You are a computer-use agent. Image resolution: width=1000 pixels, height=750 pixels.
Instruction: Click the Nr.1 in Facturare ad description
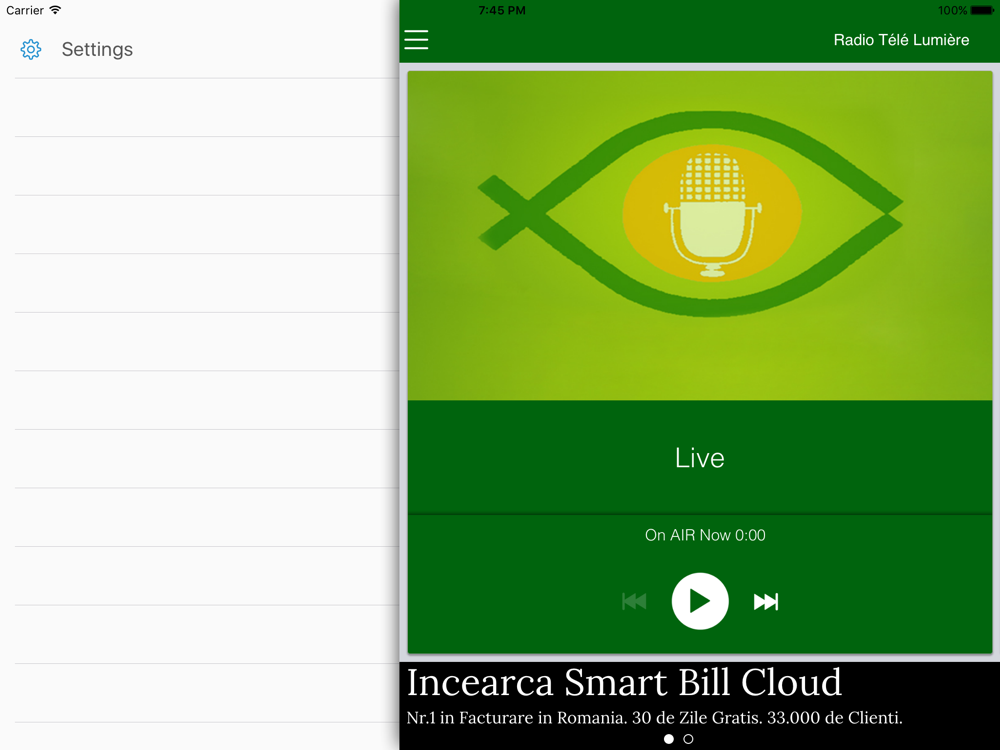[x=654, y=717]
